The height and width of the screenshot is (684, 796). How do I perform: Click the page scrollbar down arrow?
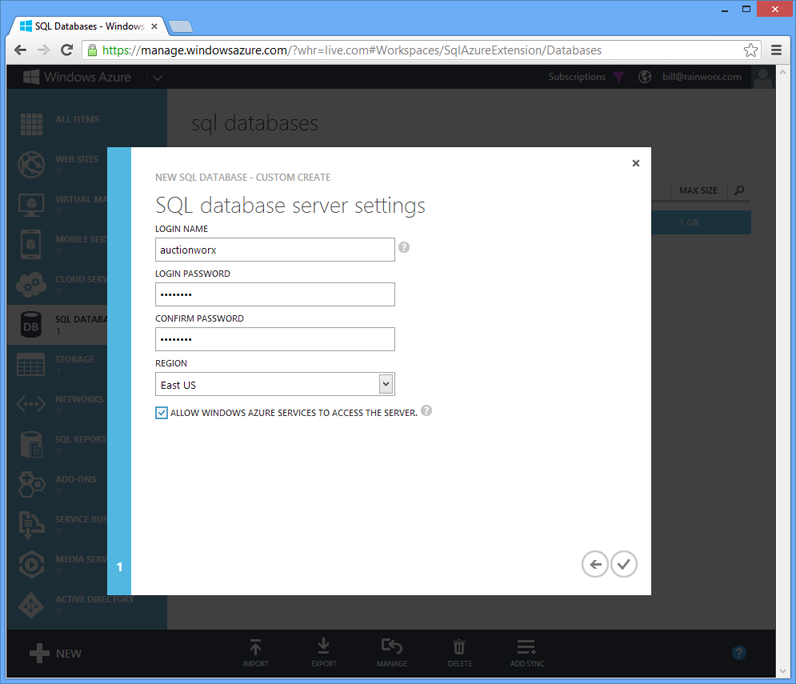pos(782,671)
